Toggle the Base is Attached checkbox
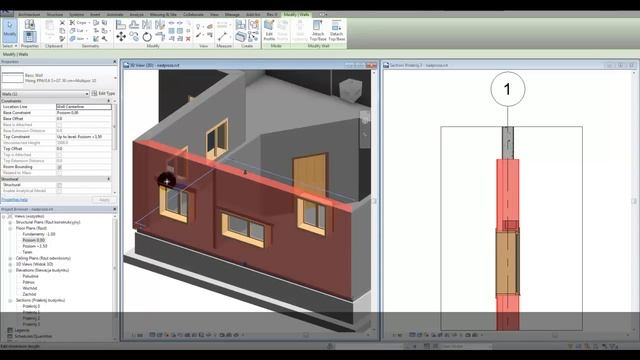The image size is (640, 360). click(x=60, y=124)
